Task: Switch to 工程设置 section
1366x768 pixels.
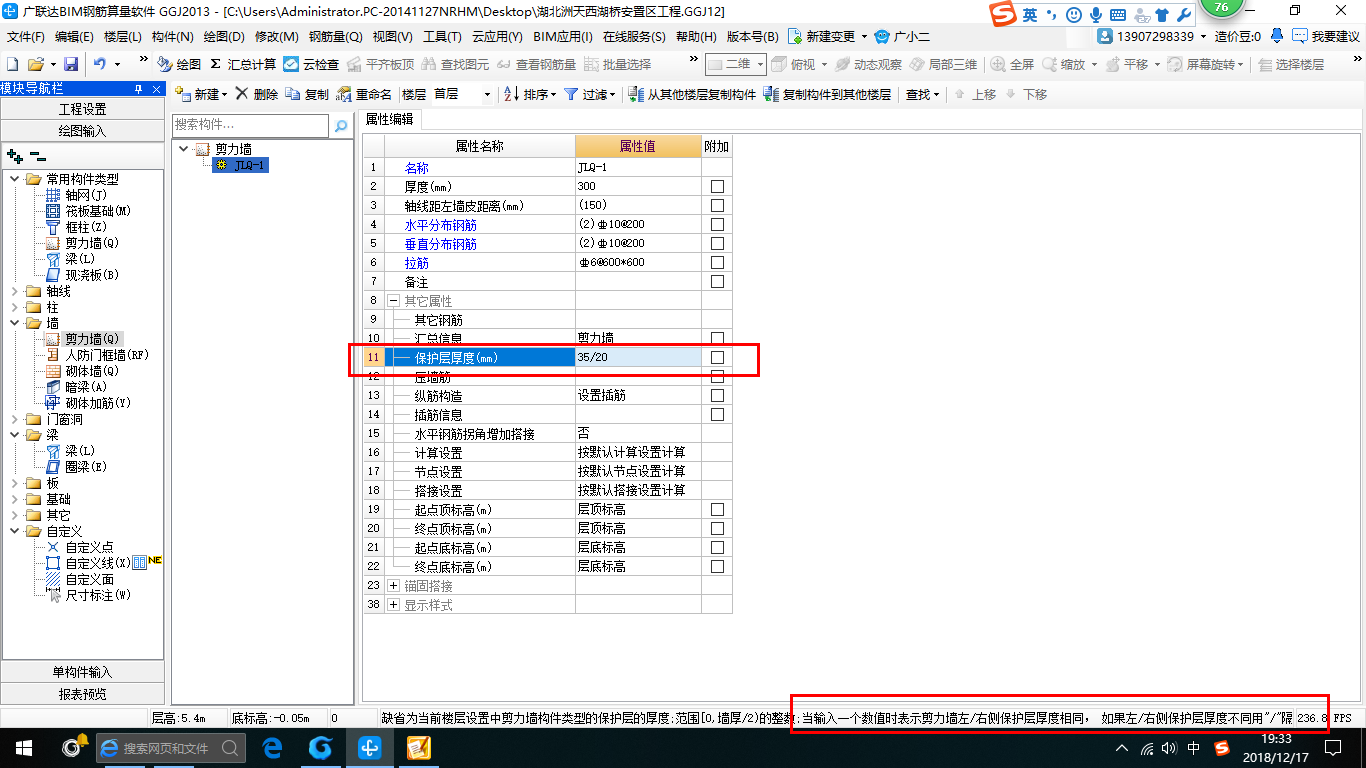Action: 82,109
